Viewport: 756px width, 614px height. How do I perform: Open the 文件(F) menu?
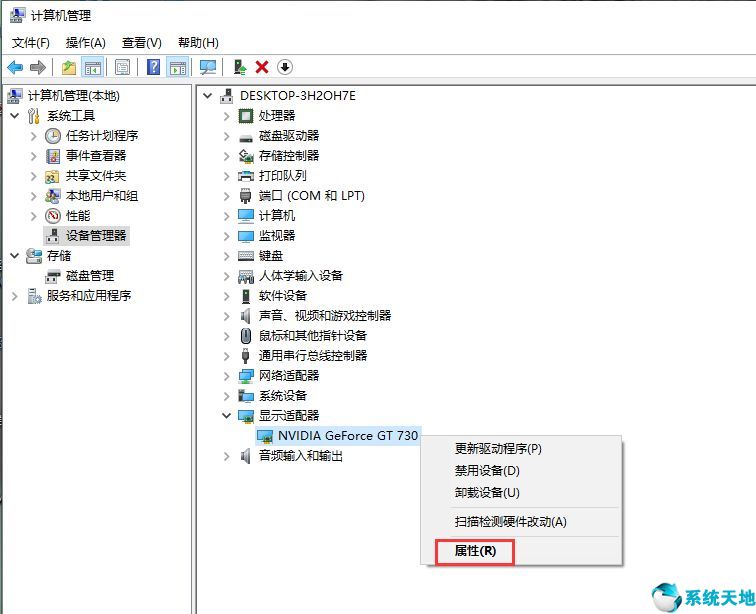(x=30, y=43)
